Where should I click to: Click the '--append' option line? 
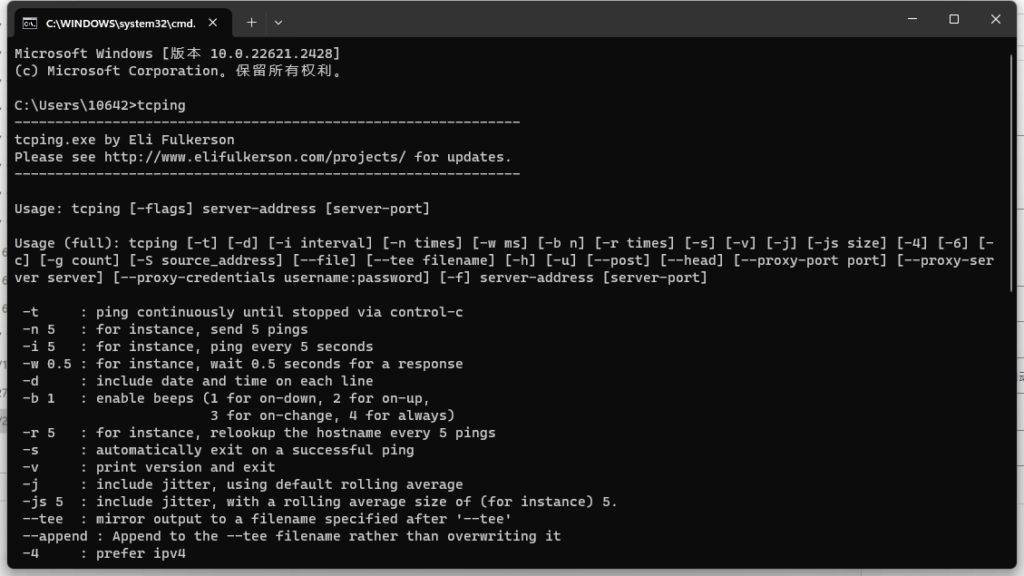click(x=291, y=536)
